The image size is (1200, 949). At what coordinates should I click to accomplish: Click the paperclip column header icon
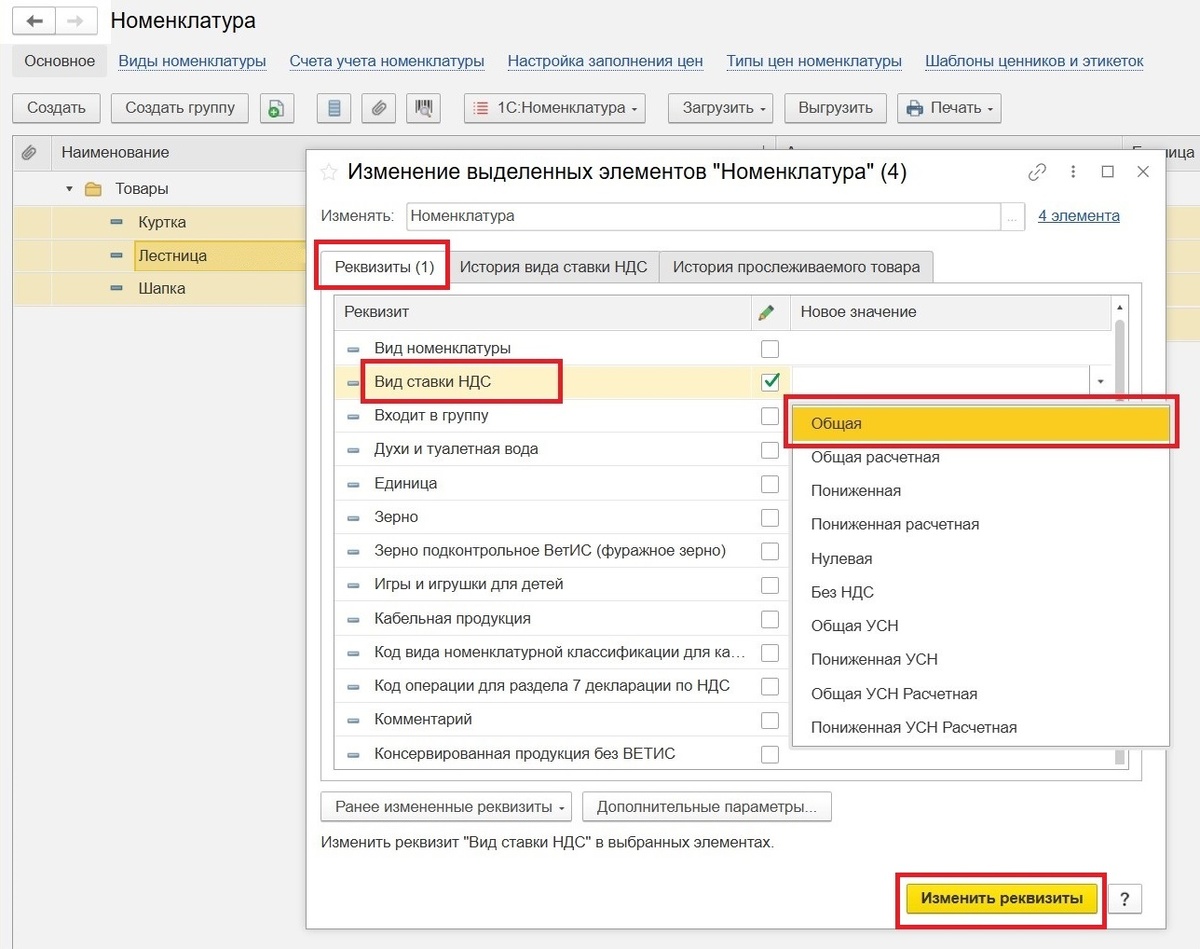click(29, 152)
